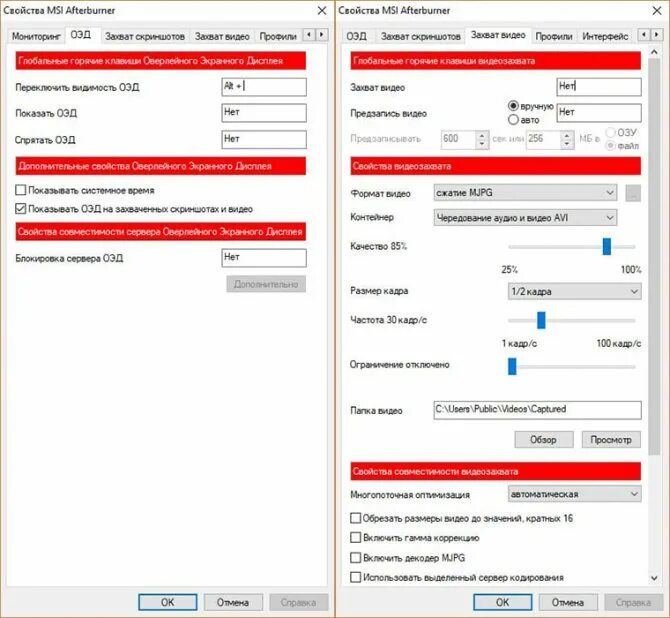Select ОЗУ radio option

(611, 132)
